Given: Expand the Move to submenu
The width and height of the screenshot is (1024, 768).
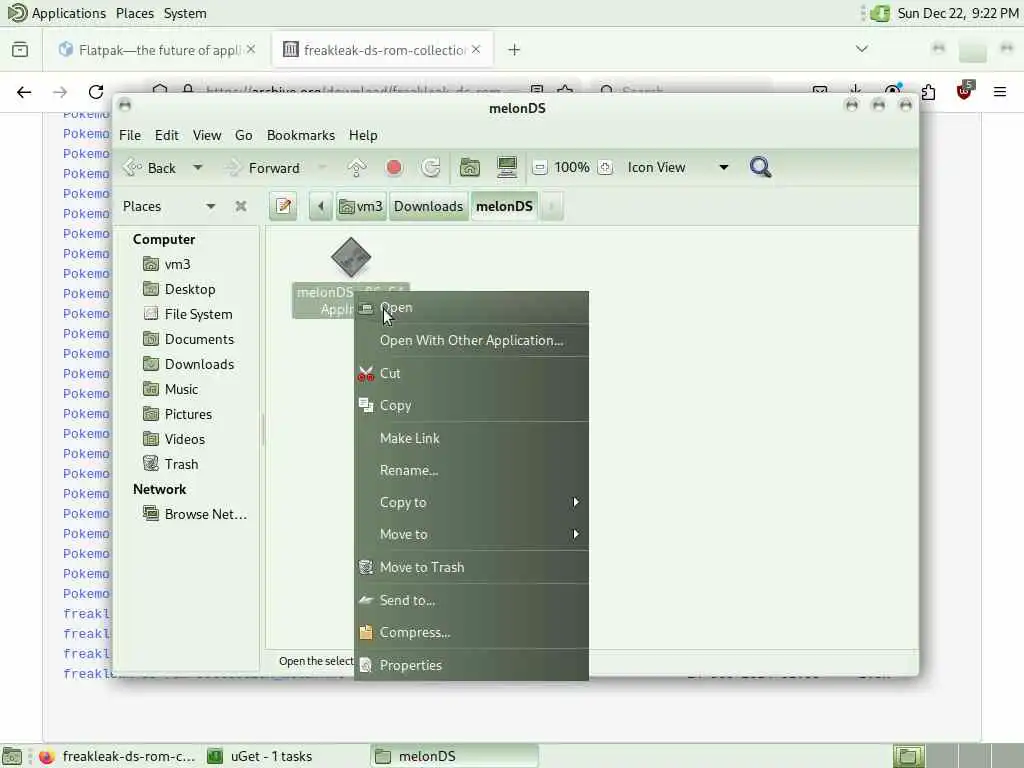Looking at the screenshot, I should pos(471,534).
